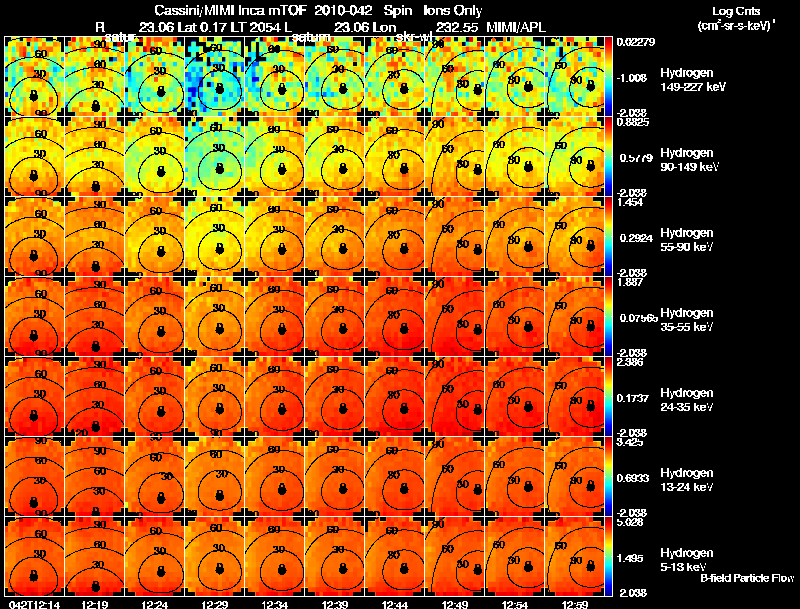Click the 1.495 color scale value
Image resolution: width=800 pixels, height=609 pixels.
pos(632,558)
